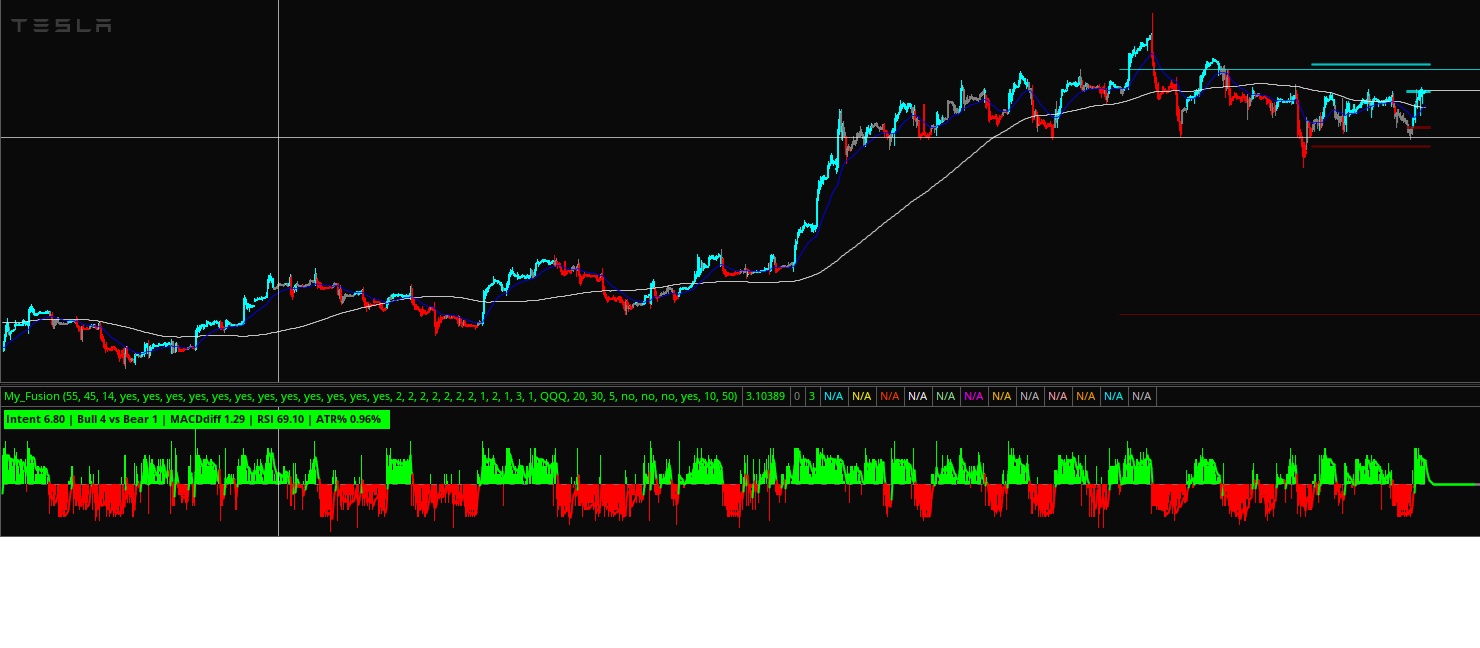Select the long thick dark-red level line
Viewport: 1480px width, 648px height.
pos(1368,147)
